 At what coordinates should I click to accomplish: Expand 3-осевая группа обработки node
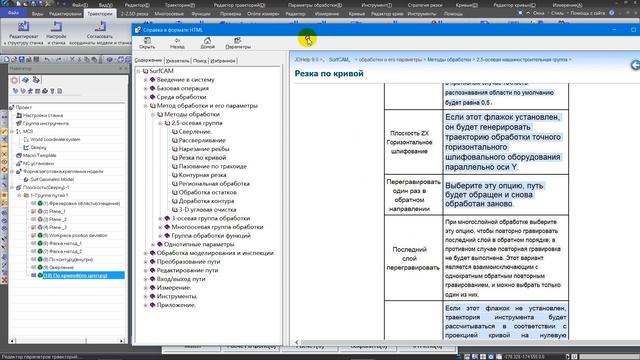point(160,219)
